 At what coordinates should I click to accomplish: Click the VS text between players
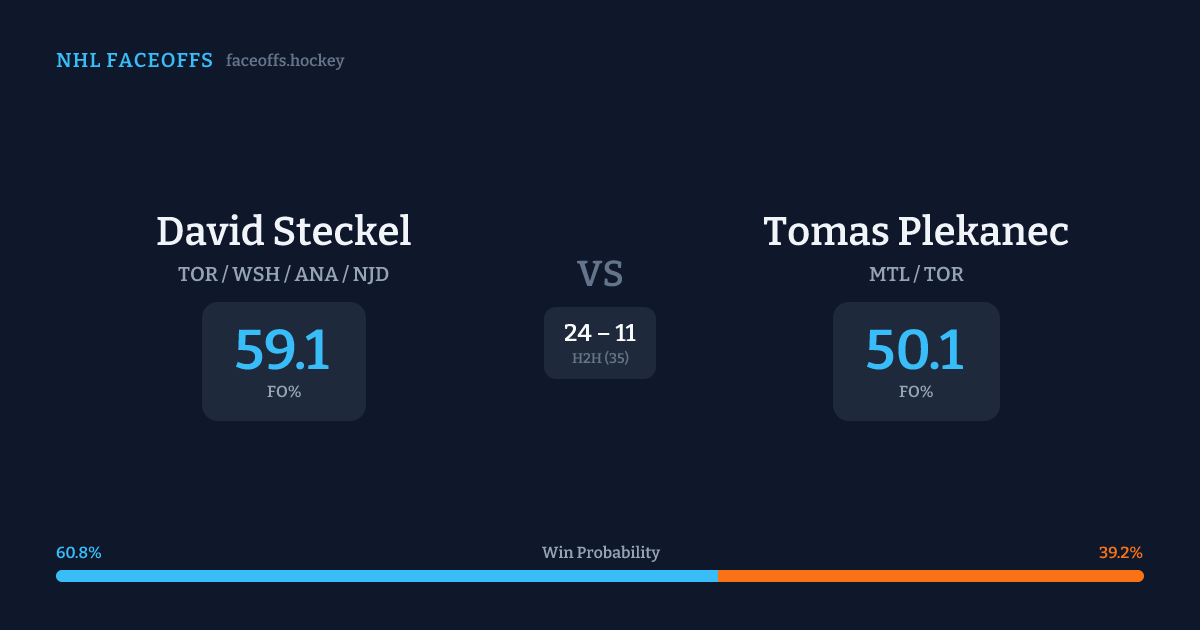coord(600,274)
